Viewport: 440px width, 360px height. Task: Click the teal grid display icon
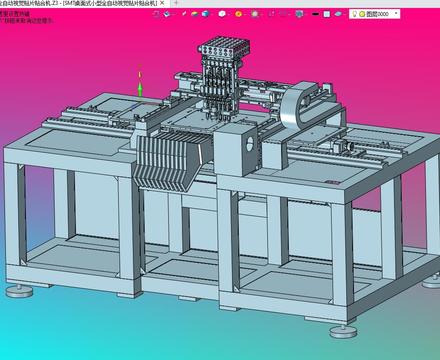(300, 14)
